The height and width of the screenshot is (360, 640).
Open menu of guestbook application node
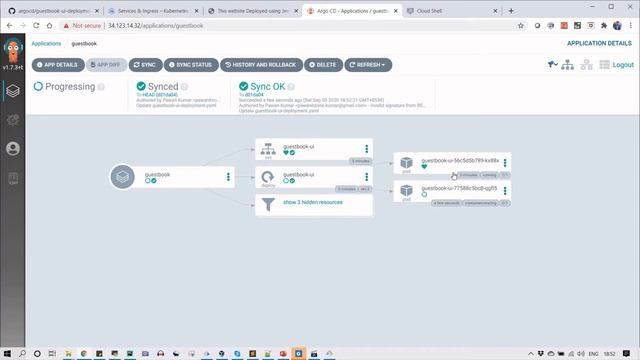[228, 177]
